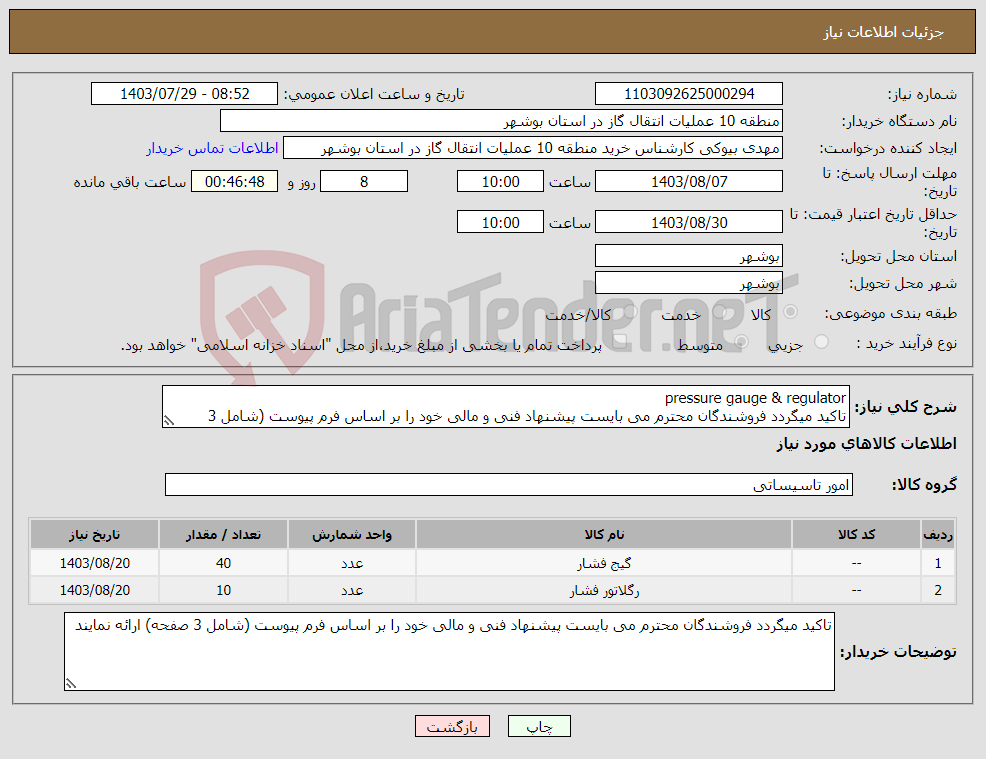Image resolution: width=986 pixels, height=759 pixels.
Task: Click the عدد unit in the گیج فشار row
Action: 352,563
